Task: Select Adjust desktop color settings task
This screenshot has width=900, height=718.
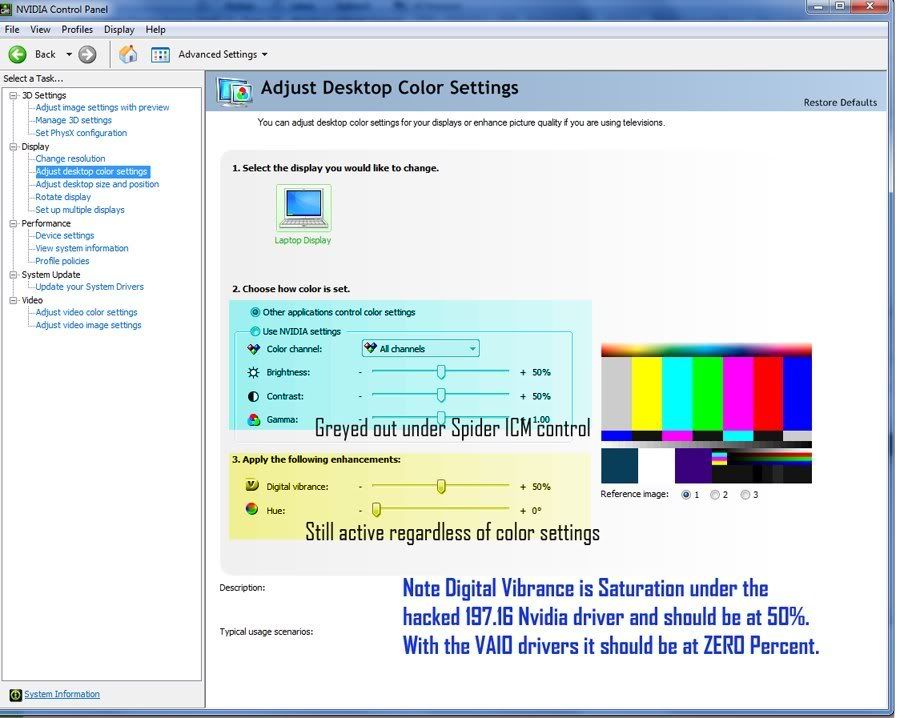Action: [92, 172]
